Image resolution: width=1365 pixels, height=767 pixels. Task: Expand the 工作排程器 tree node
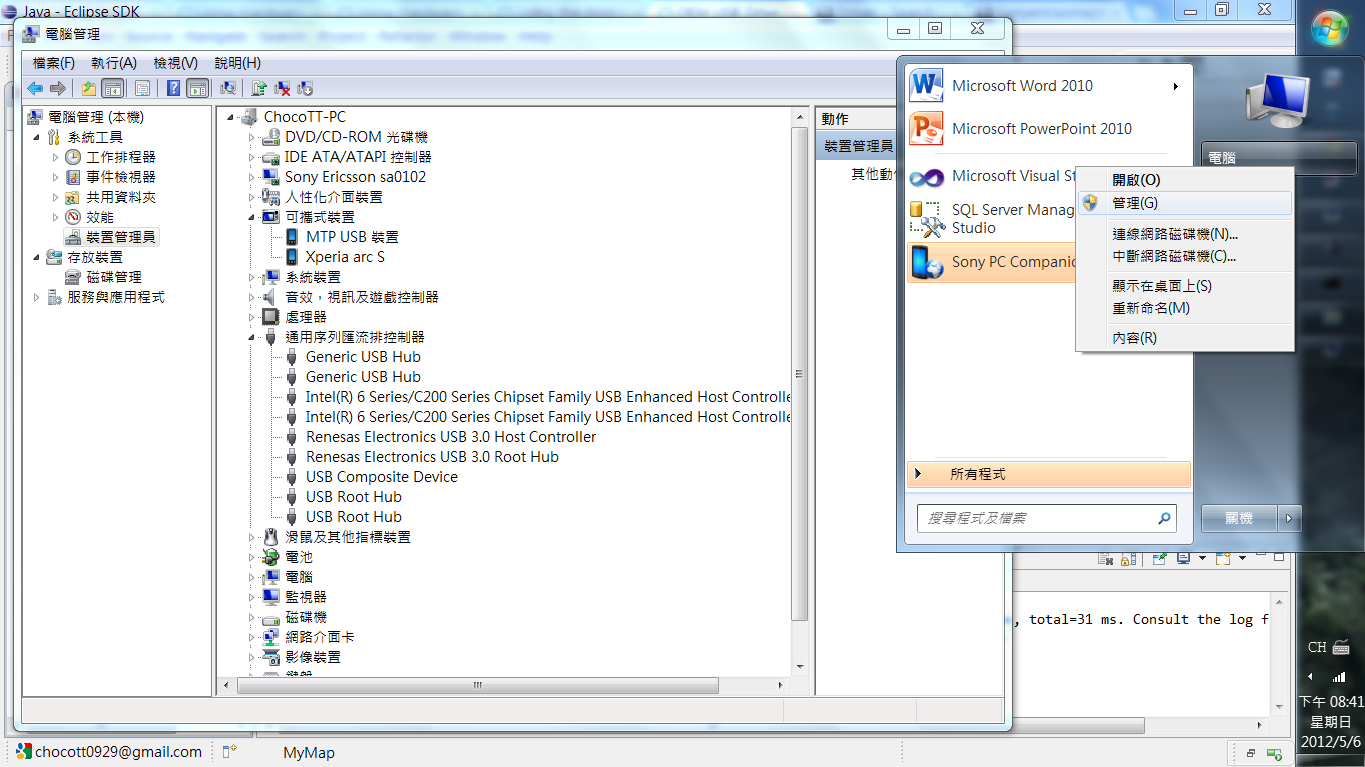coord(56,157)
